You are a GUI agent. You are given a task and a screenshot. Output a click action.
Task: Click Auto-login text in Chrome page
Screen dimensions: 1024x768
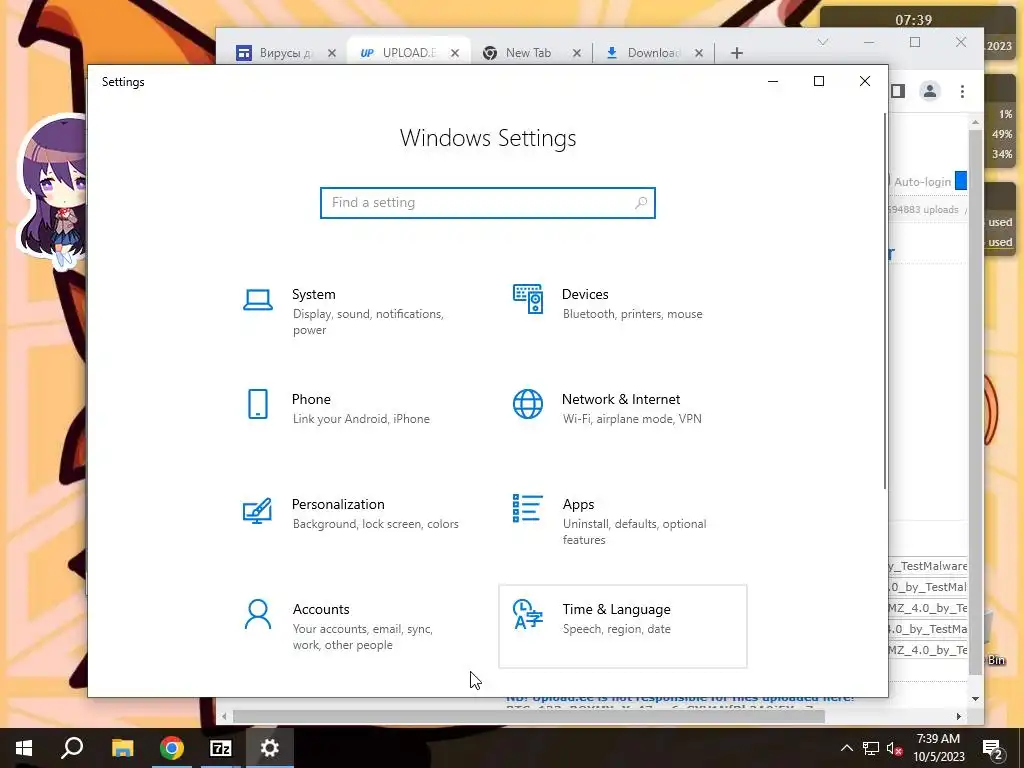pyautogui.click(x=922, y=182)
